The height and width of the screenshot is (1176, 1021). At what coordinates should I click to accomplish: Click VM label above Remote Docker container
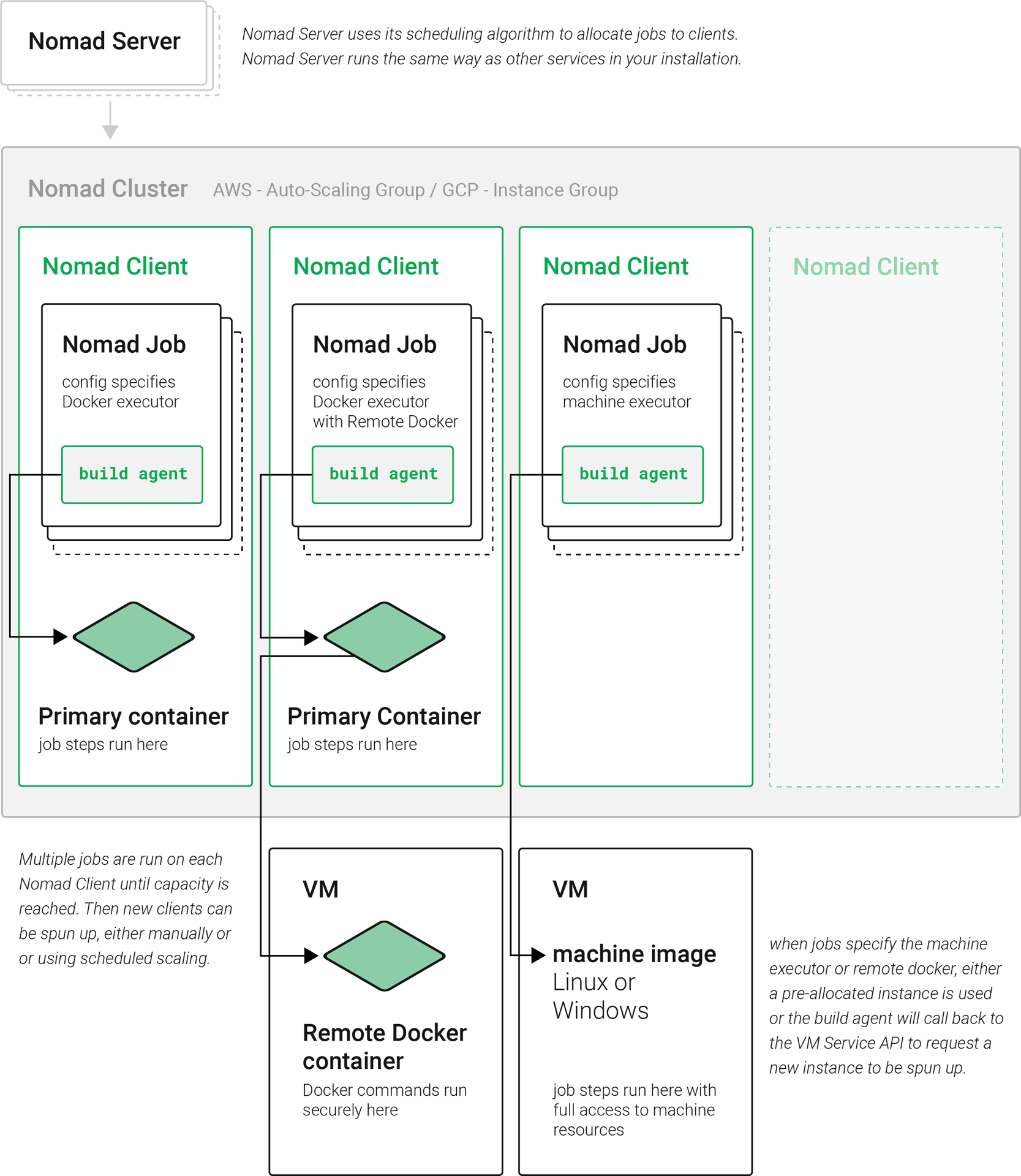(320, 889)
